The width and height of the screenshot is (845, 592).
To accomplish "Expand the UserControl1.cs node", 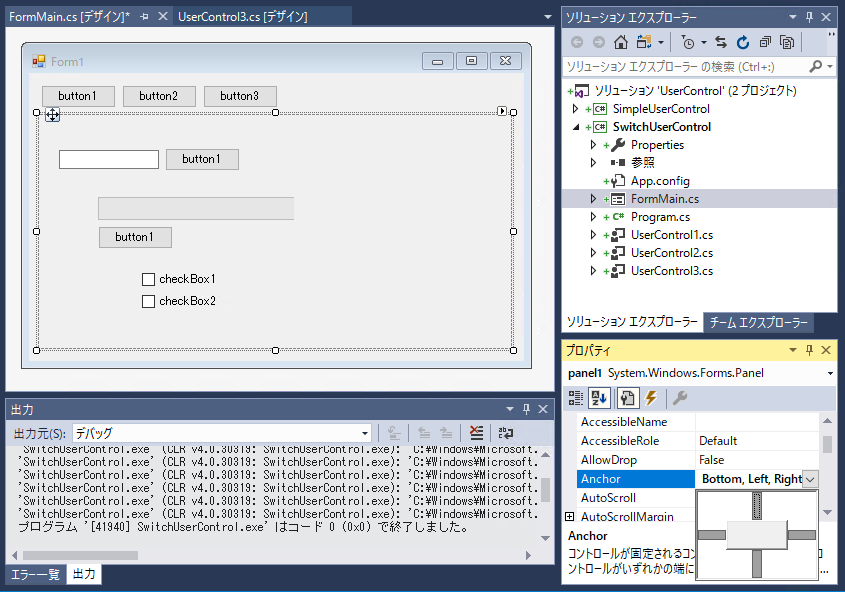I will coord(593,235).
